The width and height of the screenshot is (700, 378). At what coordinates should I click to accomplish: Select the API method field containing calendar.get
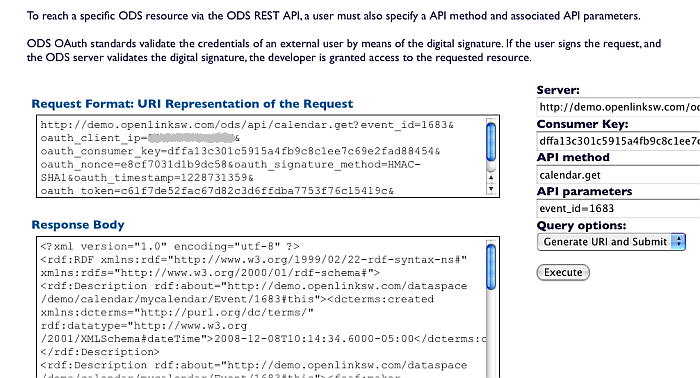click(x=618, y=174)
